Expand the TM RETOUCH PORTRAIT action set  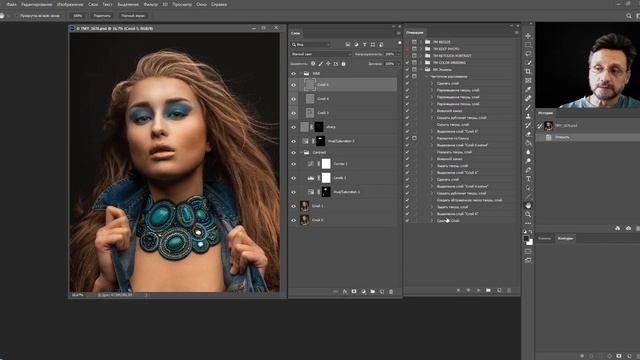click(421, 56)
